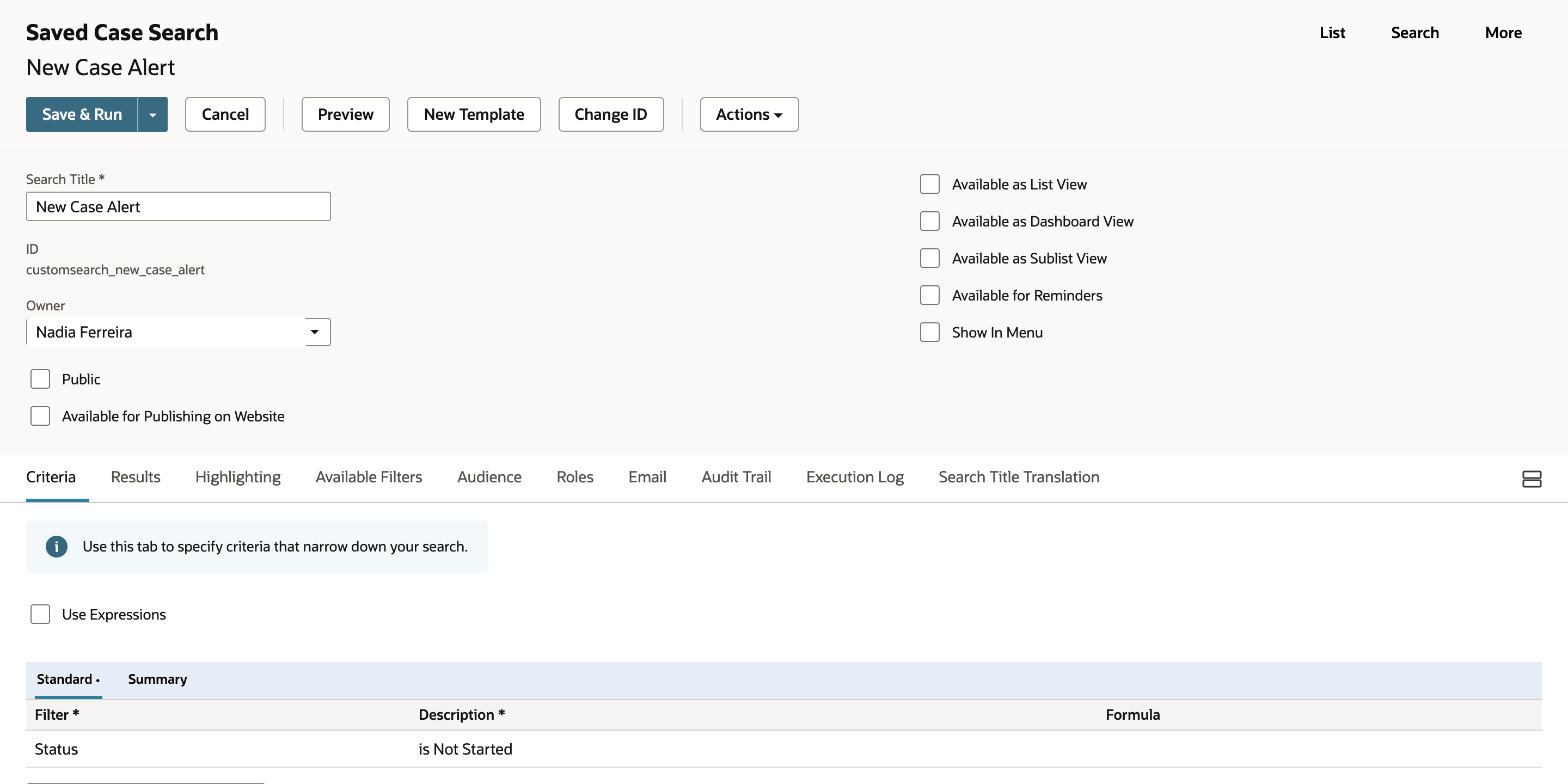Open the Search link in header
The image size is (1568, 784).
point(1414,32)
